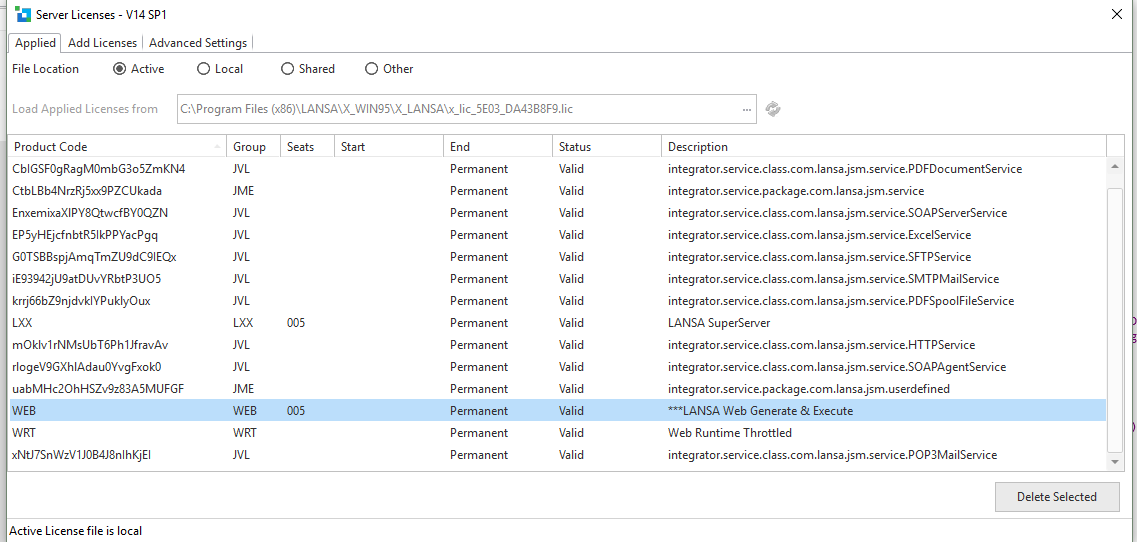The image size is (1137, 542).
Task: Click the Server Licenses app icon
Action: tap(22, 15)
